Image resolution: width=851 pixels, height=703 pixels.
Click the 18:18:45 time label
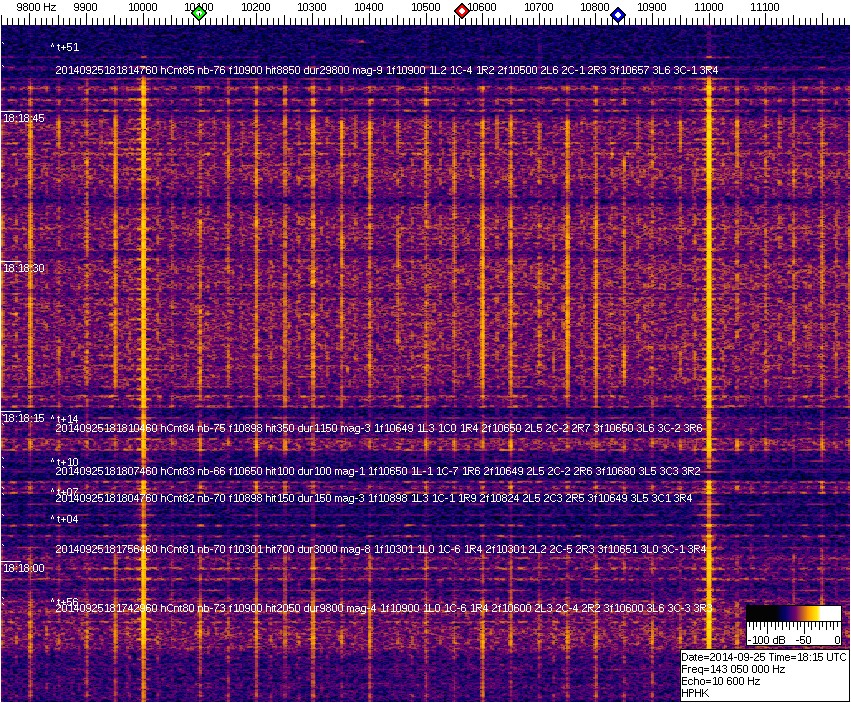pyautogui.click(x=24, y=118)
